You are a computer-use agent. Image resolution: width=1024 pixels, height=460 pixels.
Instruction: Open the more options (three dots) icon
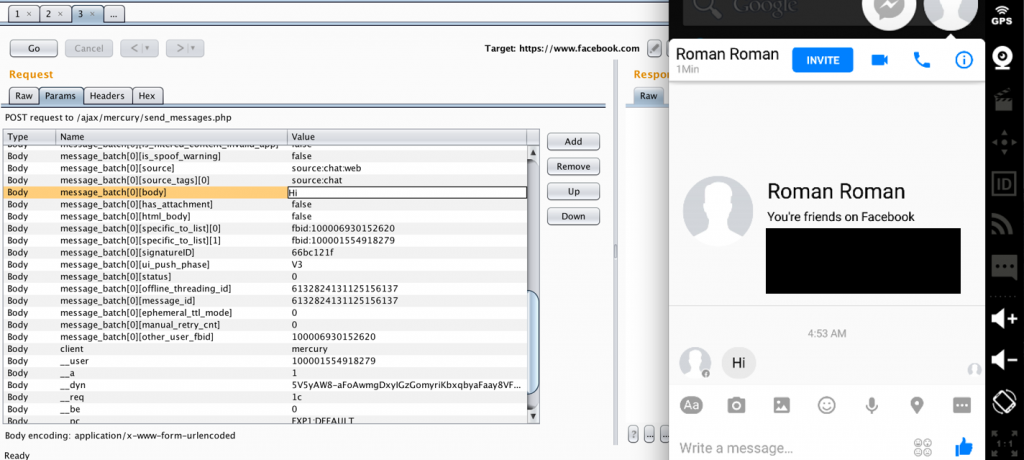962,405
